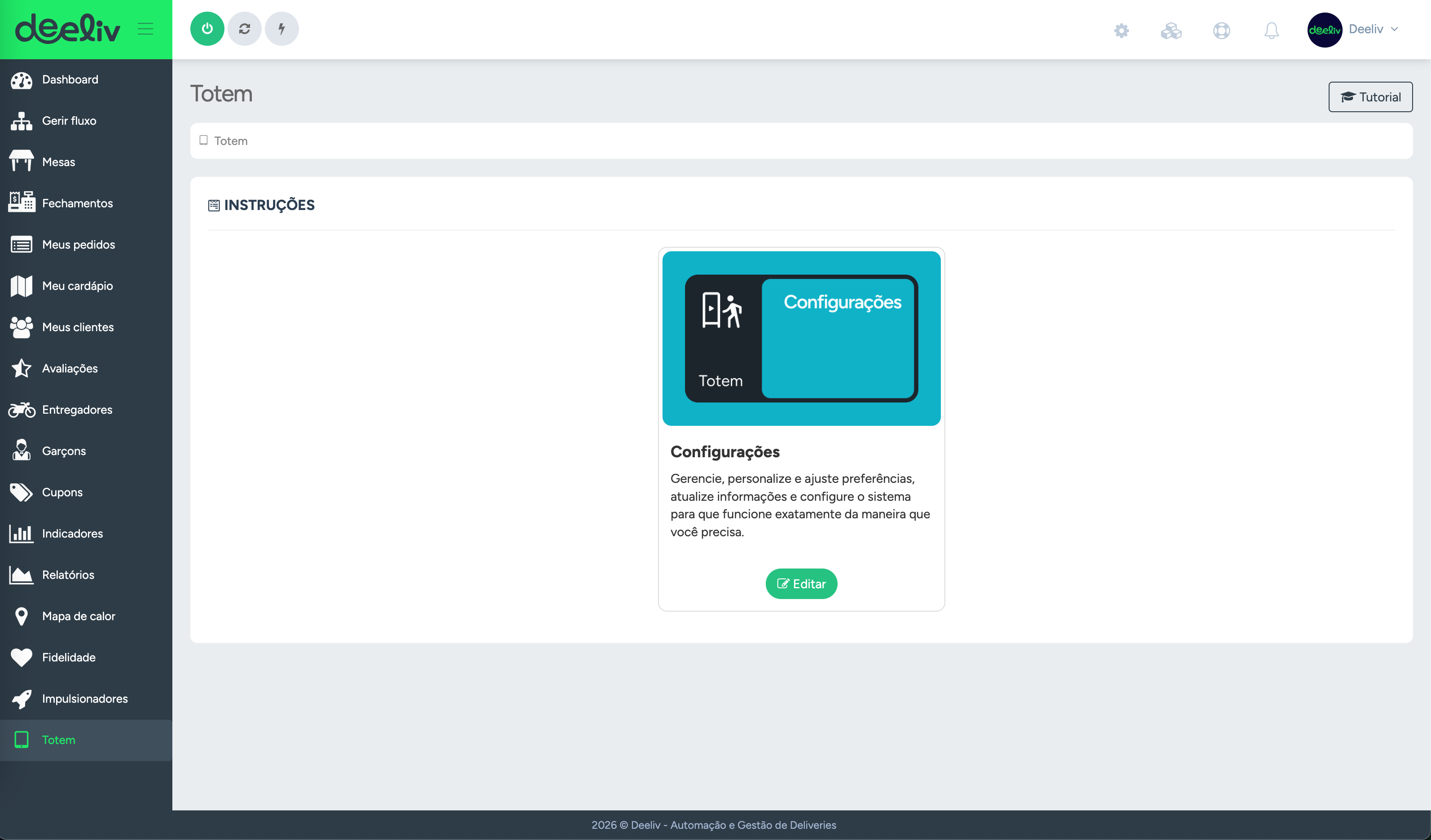Open Impulsionadores rocket item
The height and width of the screenshot is (840, 1431).
84,699
